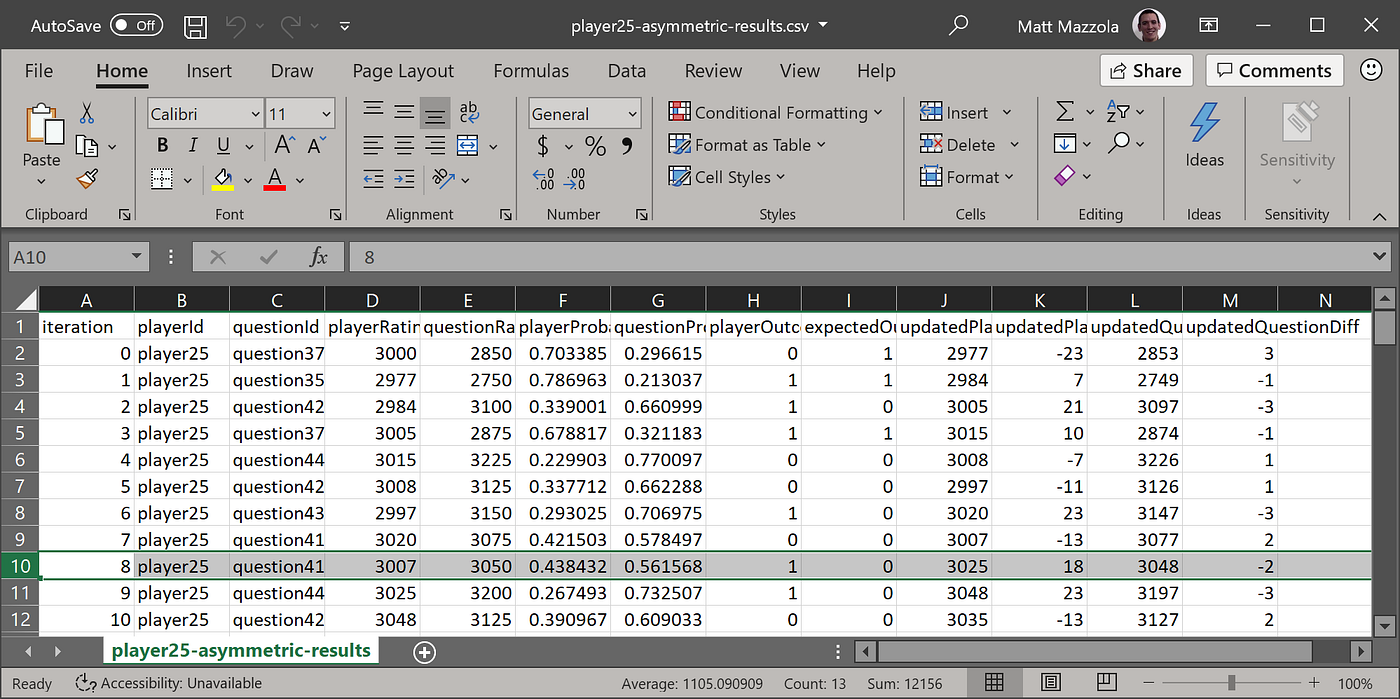Apply the yellow fill color swatch
The width and height of the screenshot is (1400, 699).
(x=222, y=180)
